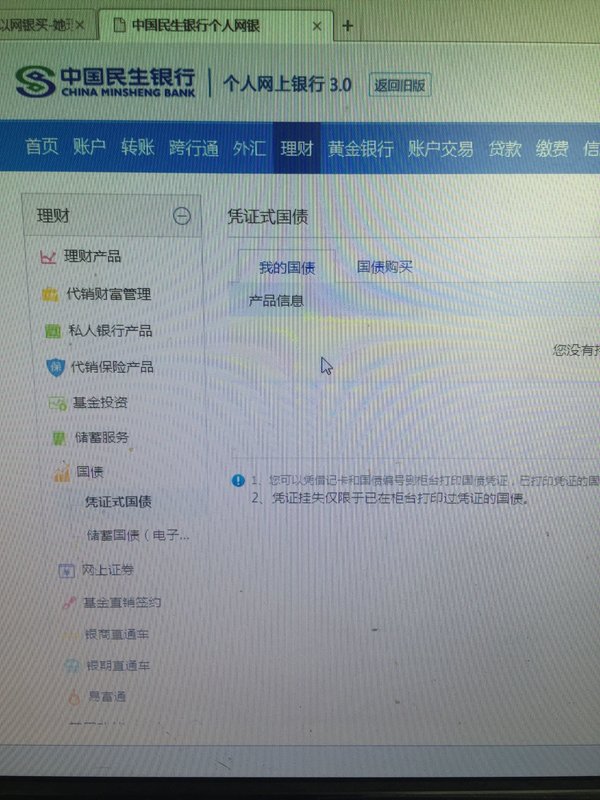Viewport: 600px width, 800px height.
Task: Switch to the 国债购买 tab
Action: [384, 266]
